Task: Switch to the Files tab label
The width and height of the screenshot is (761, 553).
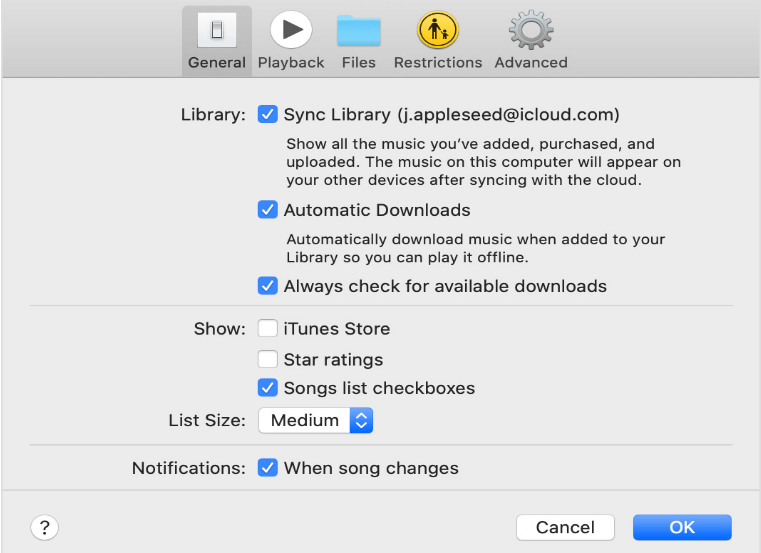Action: [359, 63]
